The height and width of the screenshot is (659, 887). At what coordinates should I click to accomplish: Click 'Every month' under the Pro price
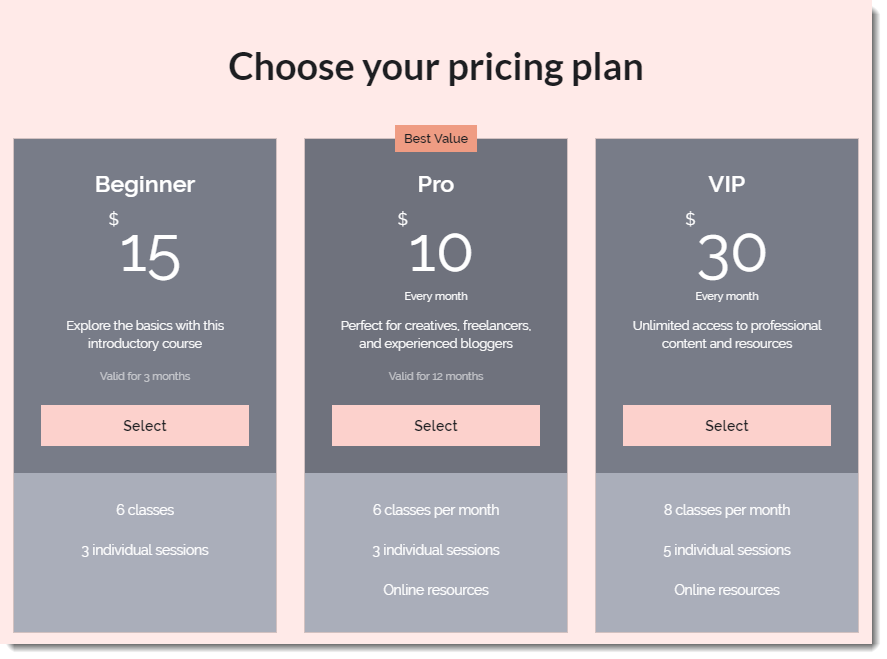[x=435, y=295]
